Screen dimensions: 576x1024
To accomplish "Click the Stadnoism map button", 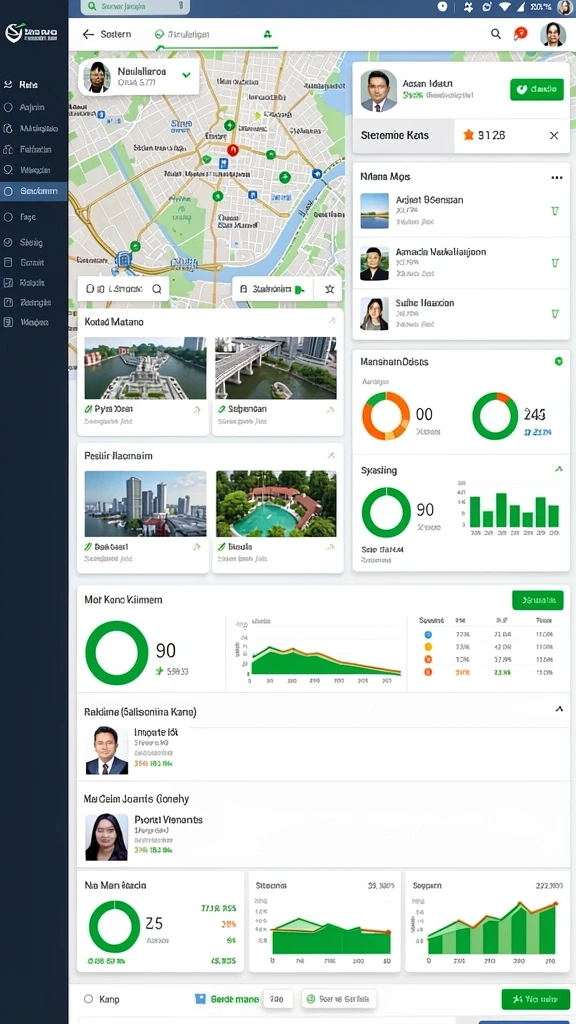I will click(273, 289).
